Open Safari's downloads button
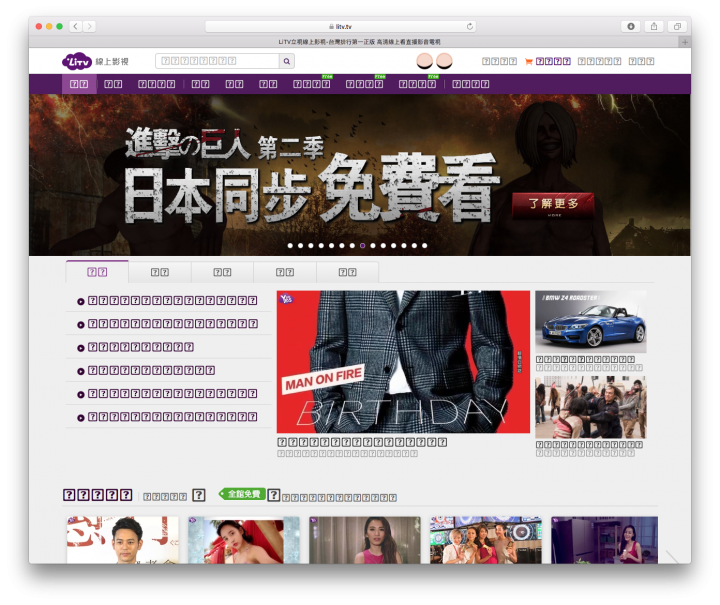The image size is (720, 605). (x=631, y=26)
